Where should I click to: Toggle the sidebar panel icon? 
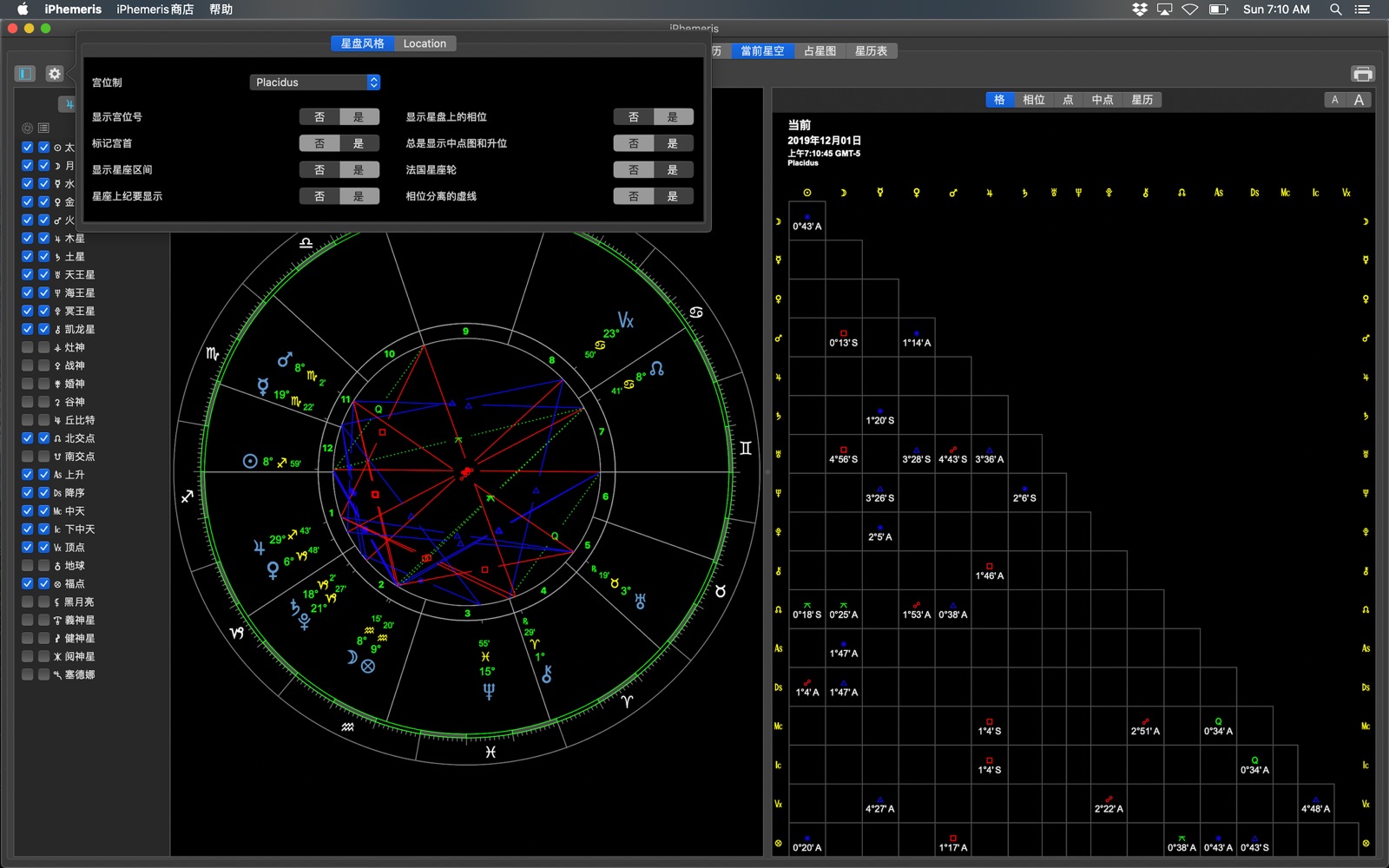pos(25,74)
